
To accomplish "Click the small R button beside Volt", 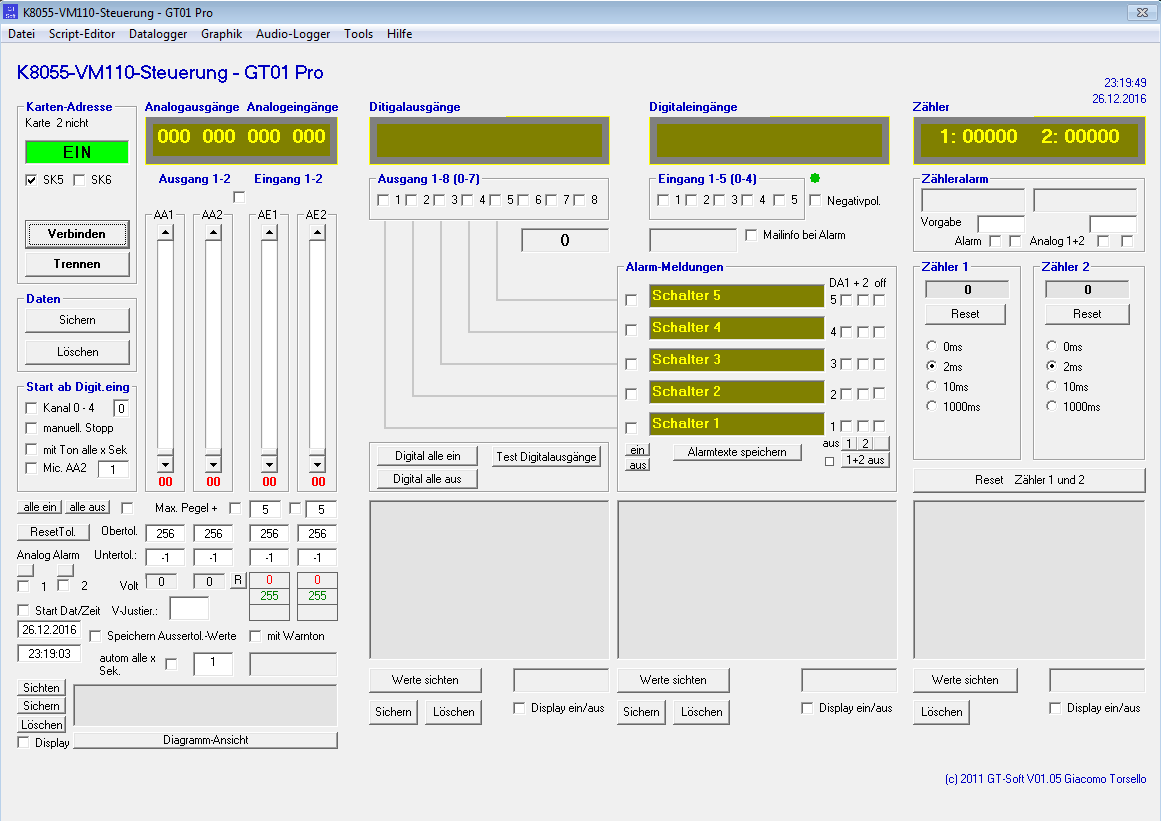I will click(x=238, y=580).
